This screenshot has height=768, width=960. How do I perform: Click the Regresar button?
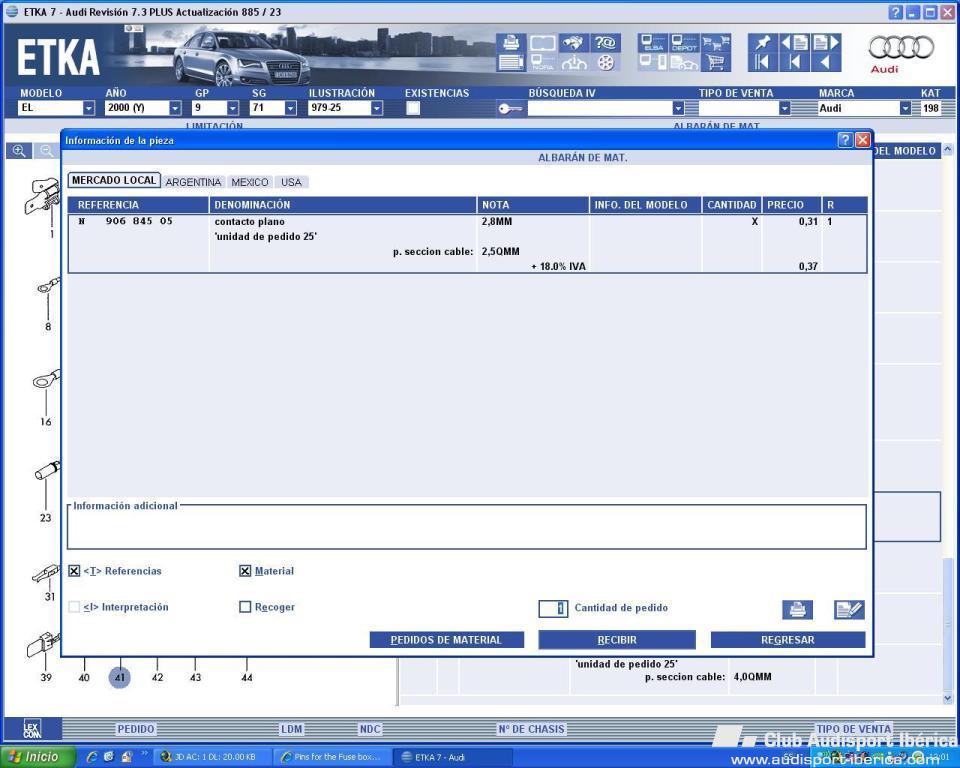tap(788, 640)
